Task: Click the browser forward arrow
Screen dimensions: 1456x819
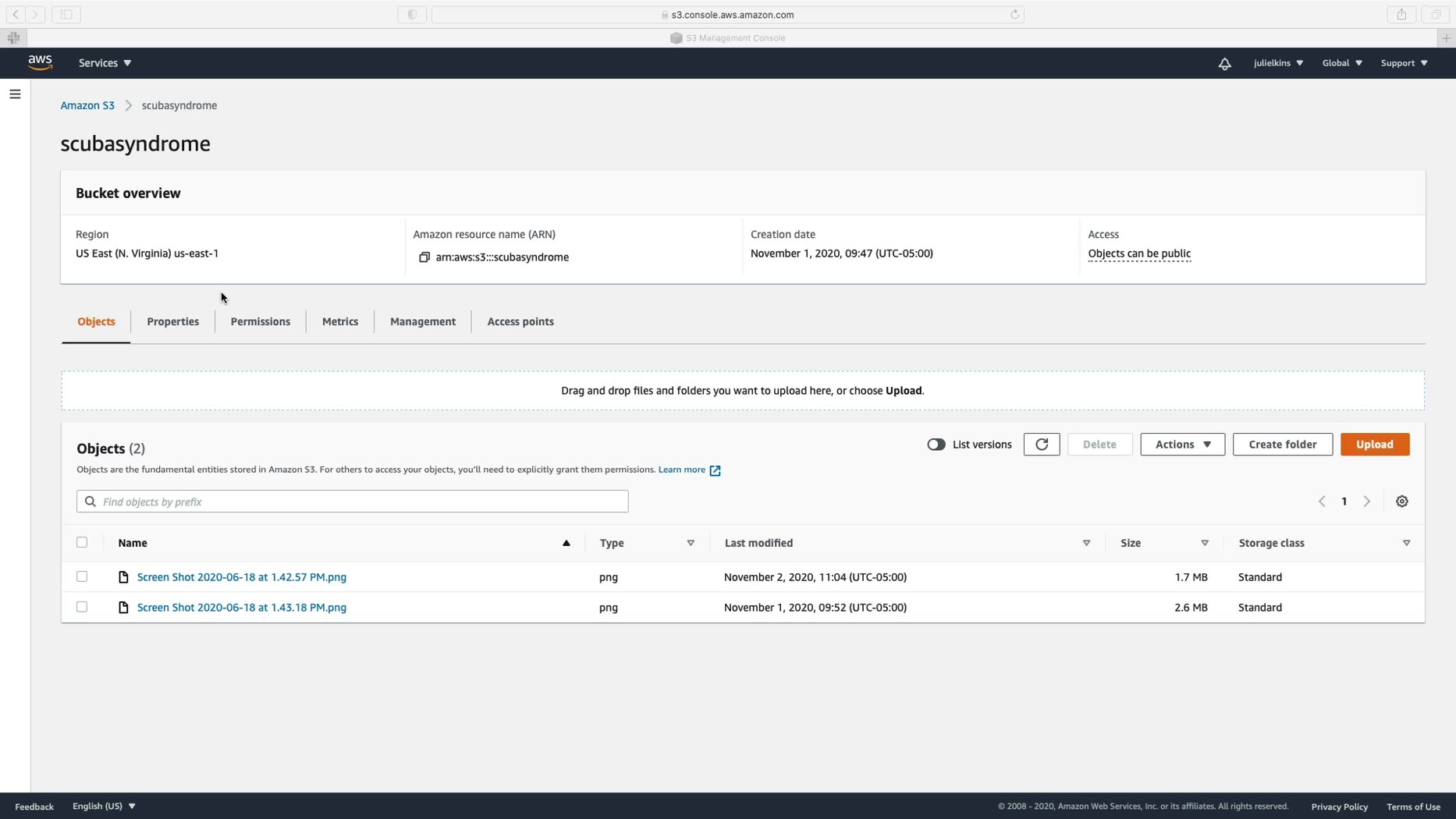Action: point(35,14)
